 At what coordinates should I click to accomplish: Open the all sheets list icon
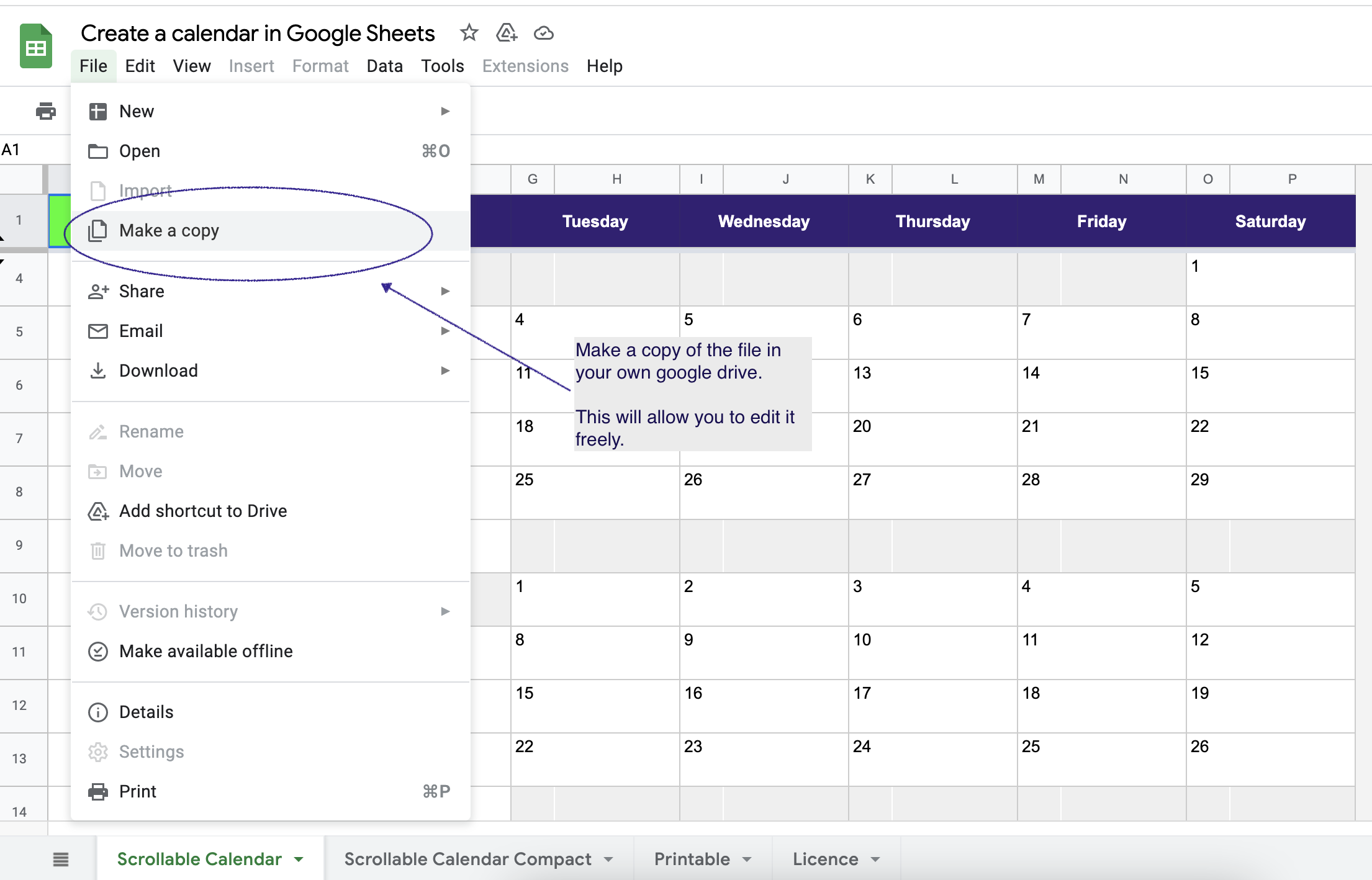[x=61, y=860]
